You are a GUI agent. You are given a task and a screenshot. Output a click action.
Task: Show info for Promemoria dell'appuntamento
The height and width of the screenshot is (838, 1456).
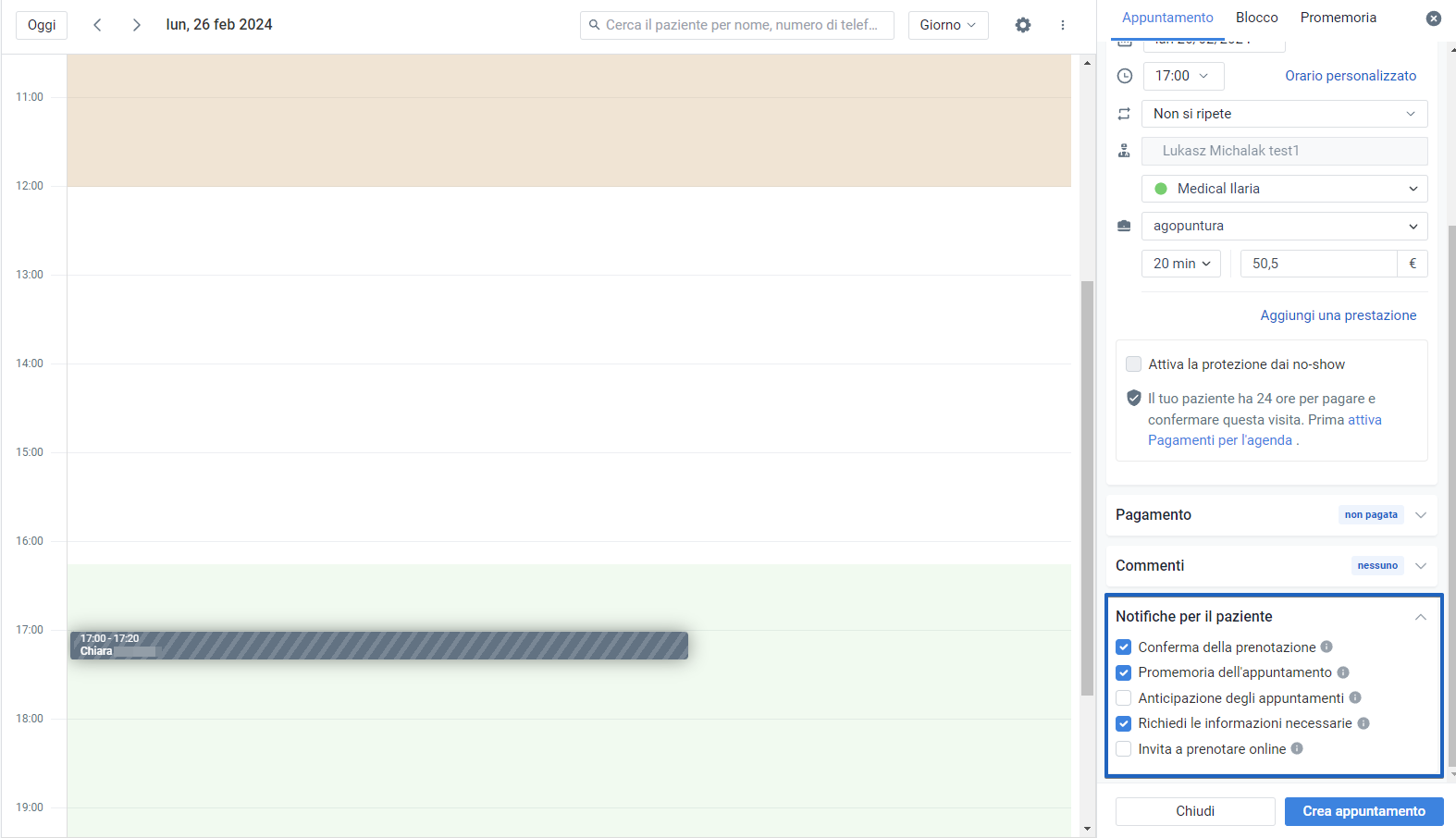click(1343, 672)
